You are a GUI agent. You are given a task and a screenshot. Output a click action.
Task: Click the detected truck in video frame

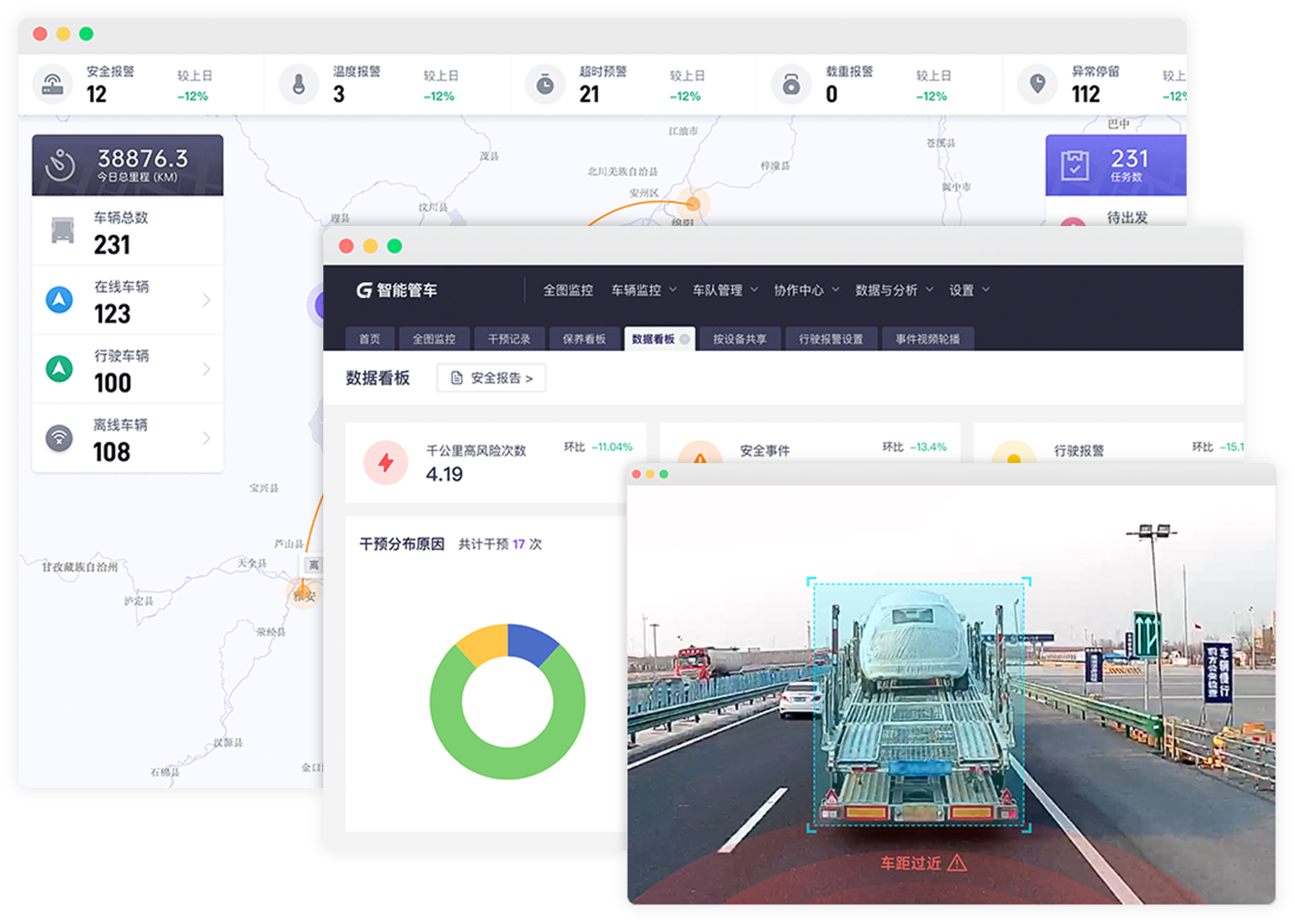918,707
